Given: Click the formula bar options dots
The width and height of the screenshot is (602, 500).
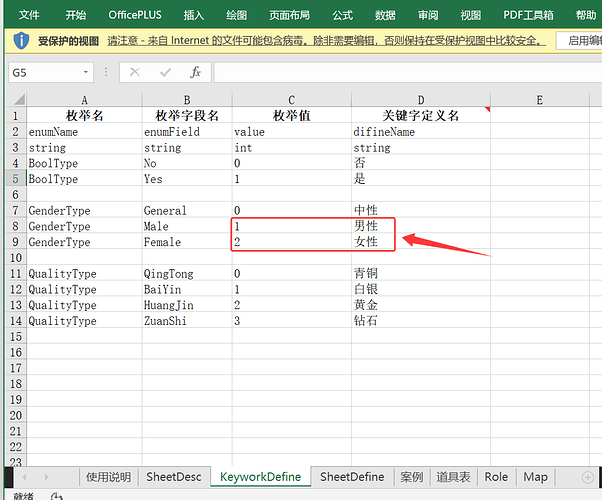Looking at the screenshot, I should [x=106, y=72].
